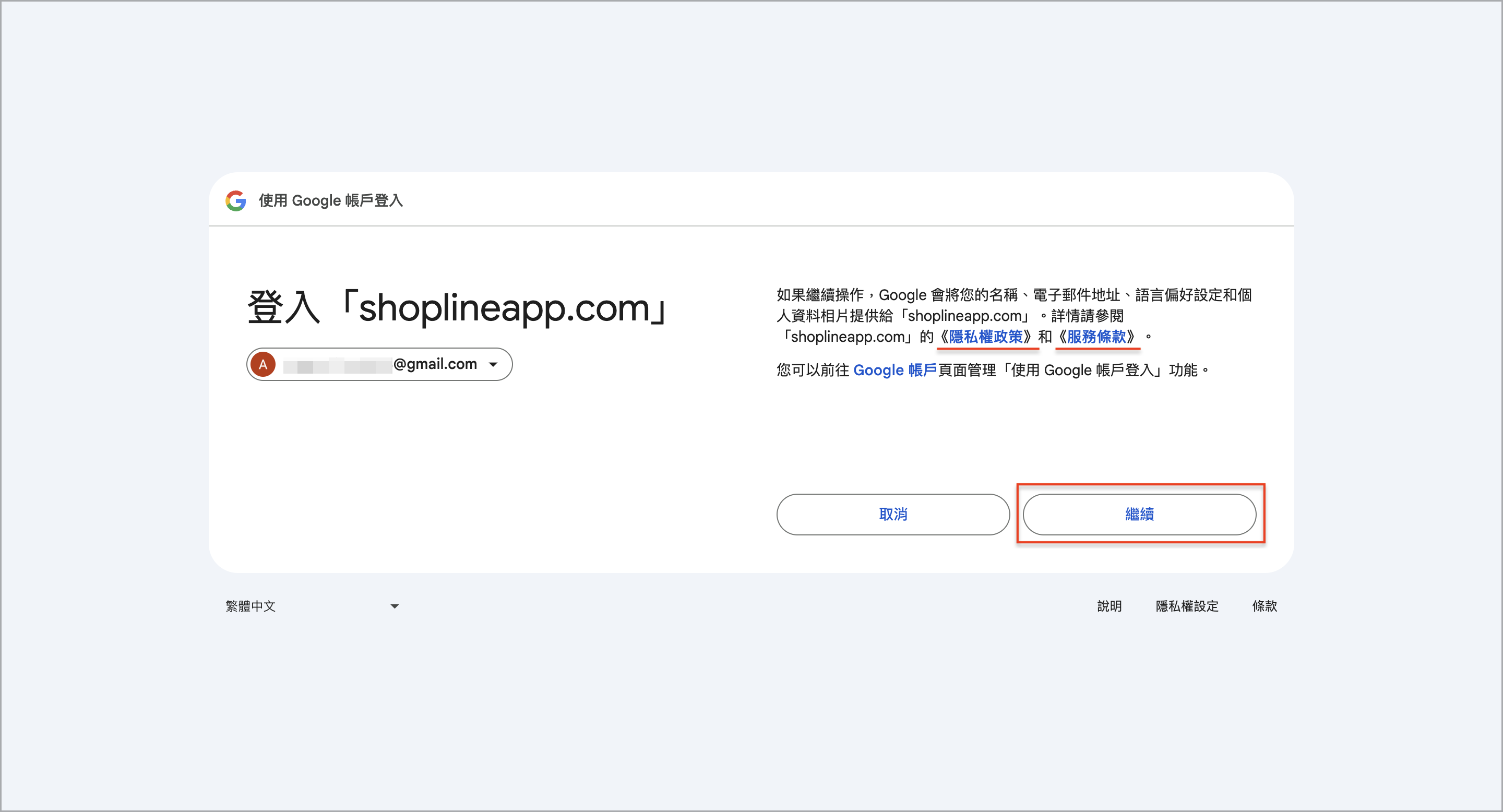1503x812 pixels.
Task: Click the paragraph starting 如果繼續操作
Action: click(1014, 316)
